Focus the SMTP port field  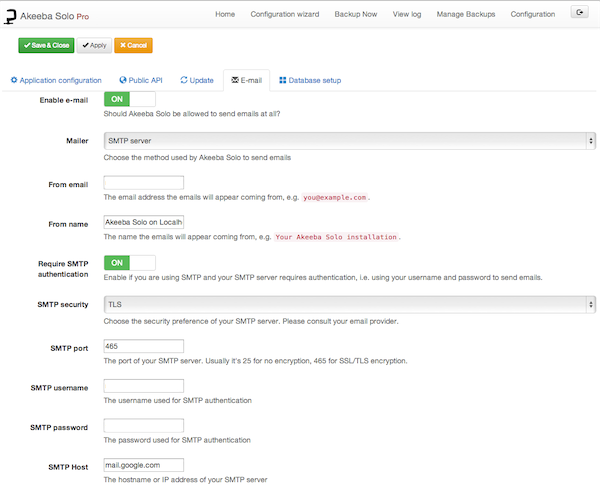click(x=143, y=346)
